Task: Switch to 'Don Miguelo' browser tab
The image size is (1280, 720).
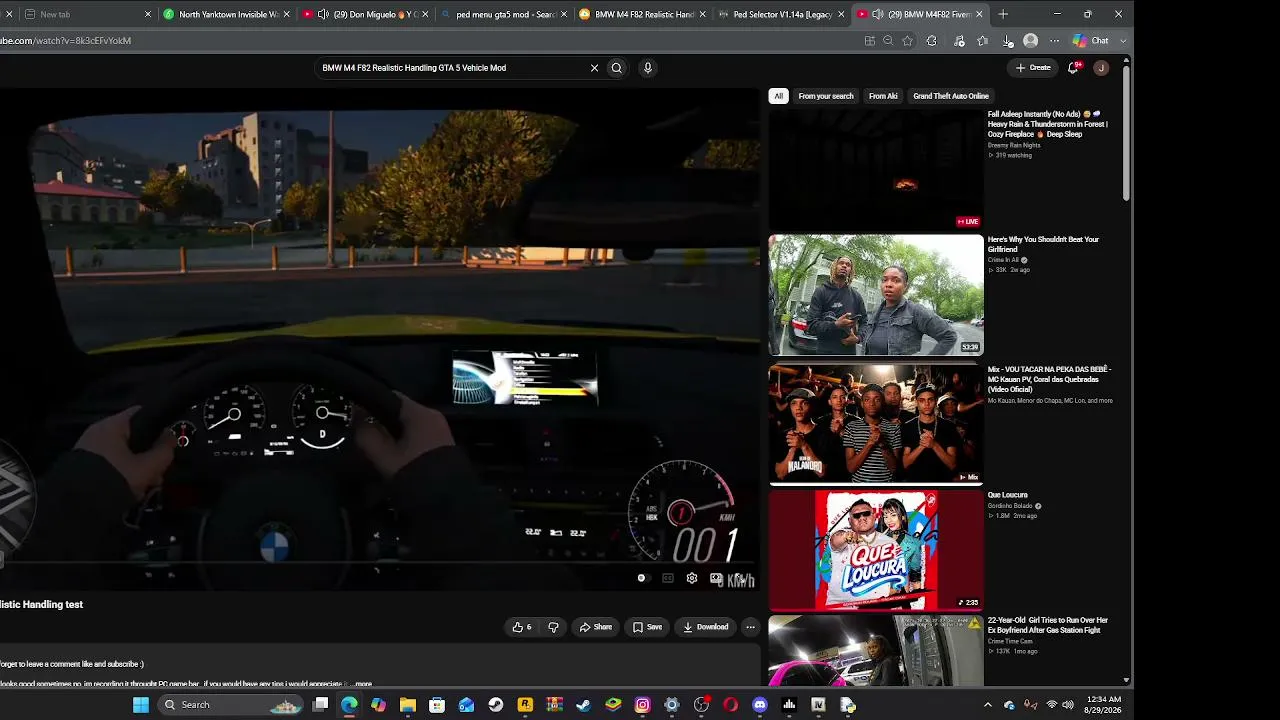Action: tap(367, 14)
